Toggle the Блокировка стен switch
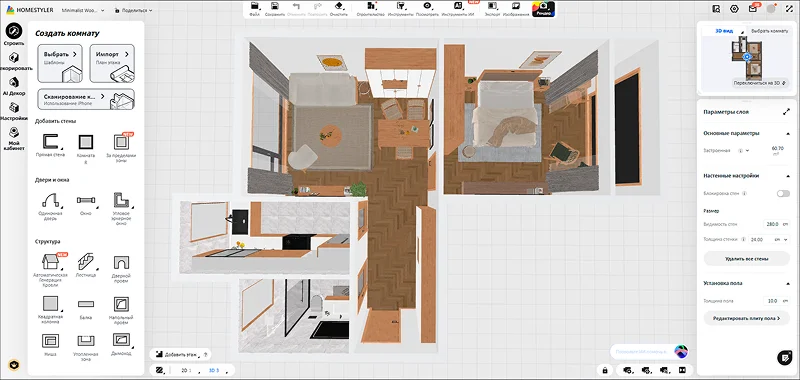 click(783, 194)
